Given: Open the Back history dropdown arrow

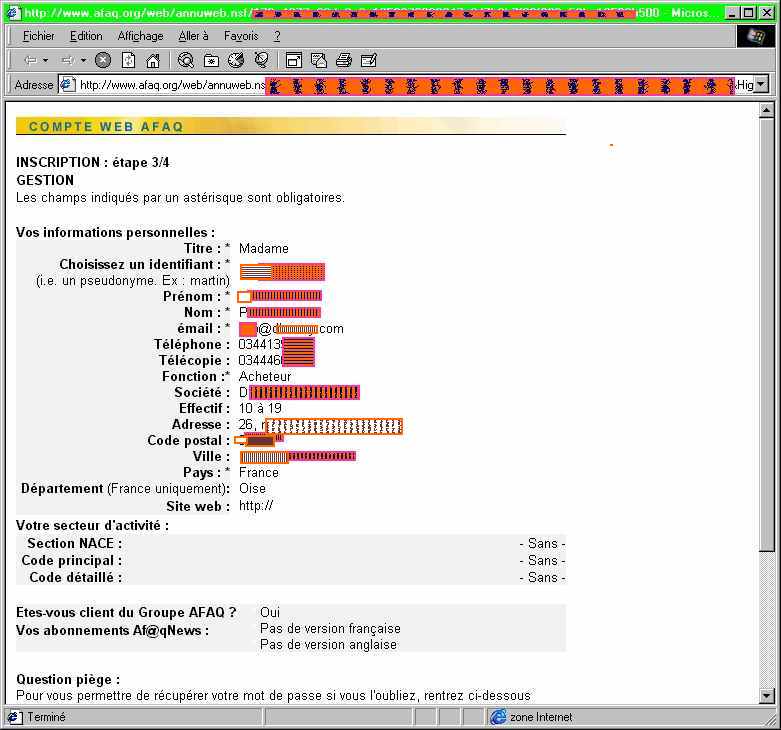Looking at the screenshot, I should (x=46, y=60).
